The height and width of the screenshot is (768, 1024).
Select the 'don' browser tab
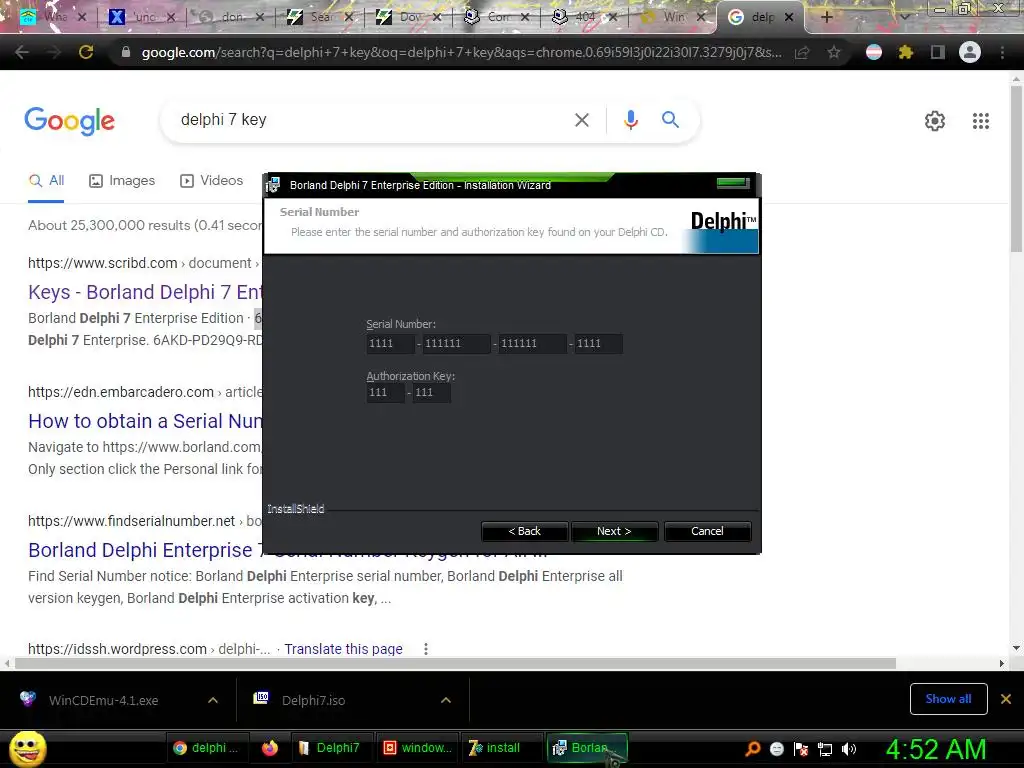pos(232,17)
